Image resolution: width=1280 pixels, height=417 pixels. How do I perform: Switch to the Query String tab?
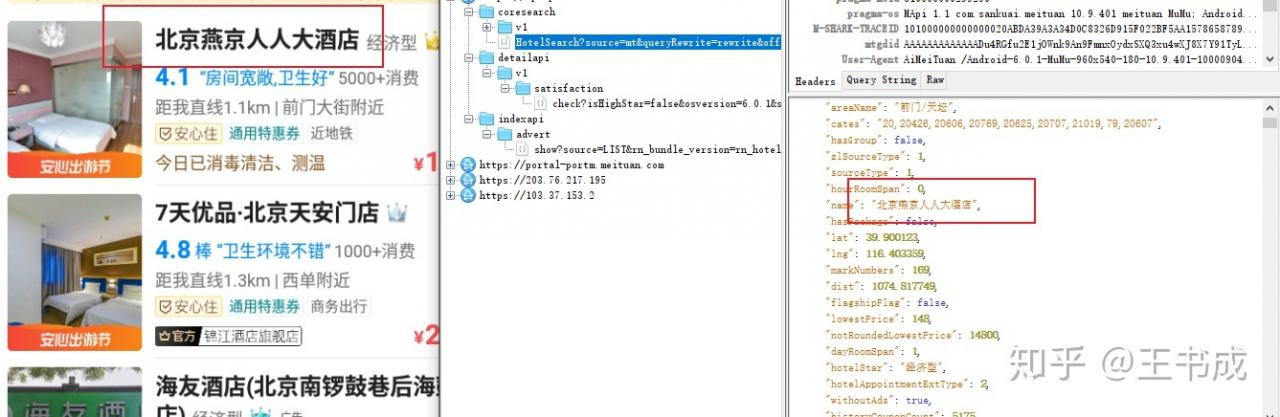(x=880, y=80)
